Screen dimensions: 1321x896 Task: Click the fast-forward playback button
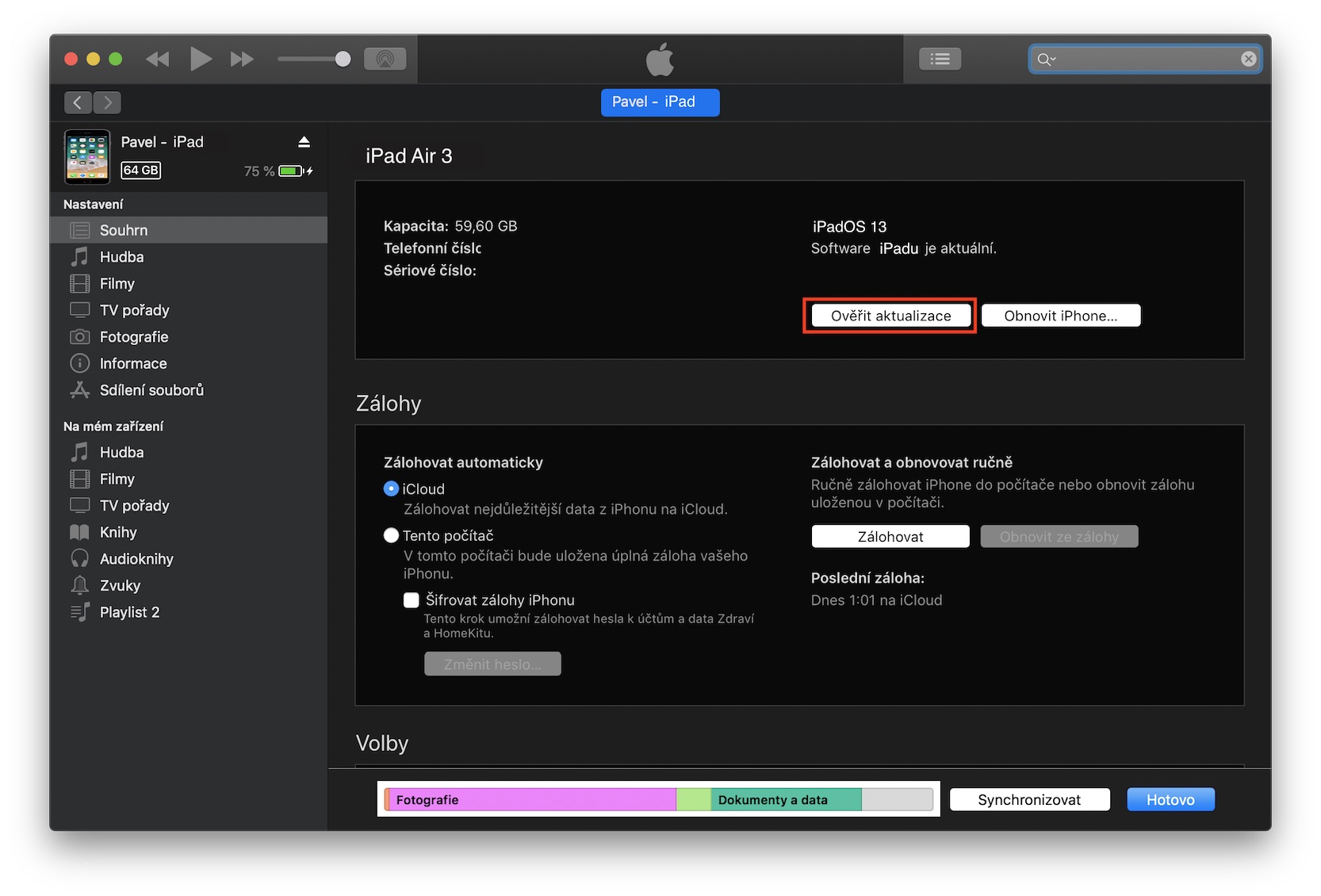[242, 59]
